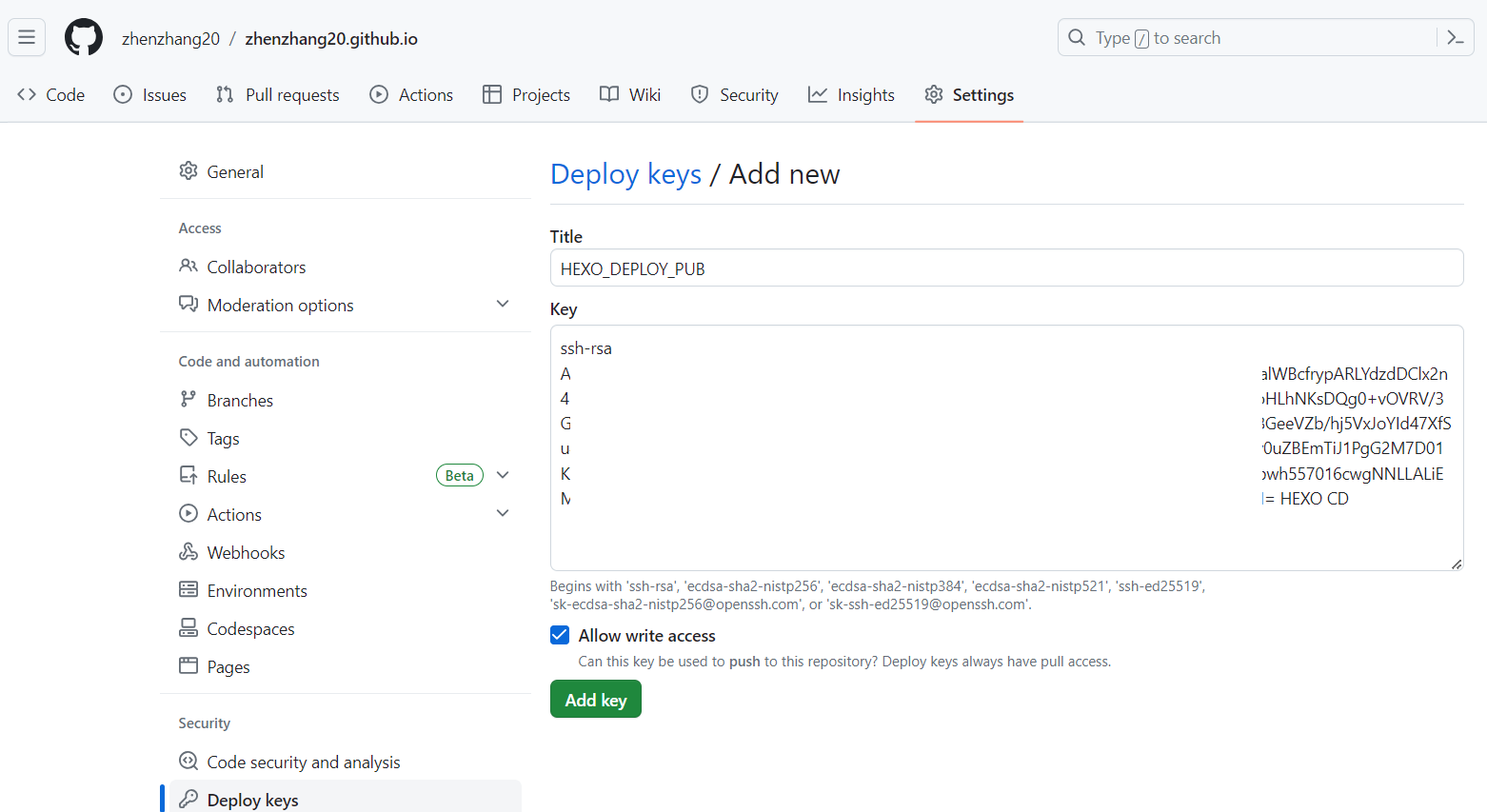Select the Branches icon in sidebar
The width and height of the screenshot is (1487, 812).
tap(188, 400)
